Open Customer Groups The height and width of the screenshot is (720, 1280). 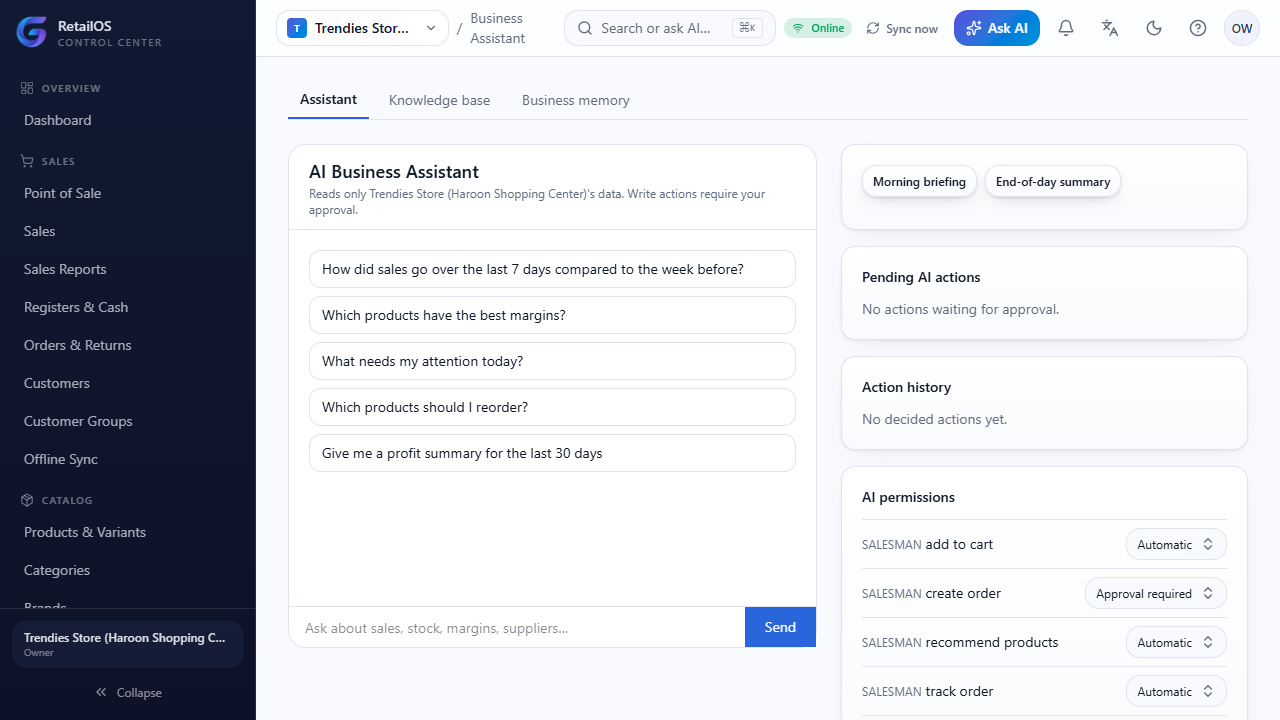pos(128,421)
